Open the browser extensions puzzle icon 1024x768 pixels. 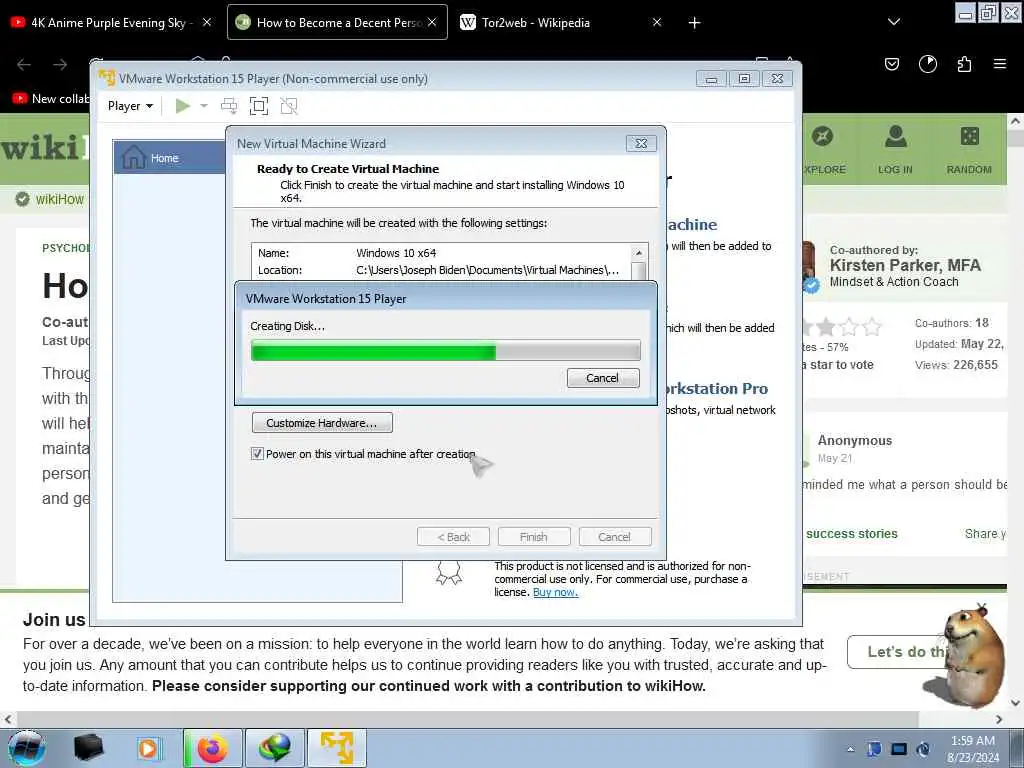[964, 64]
